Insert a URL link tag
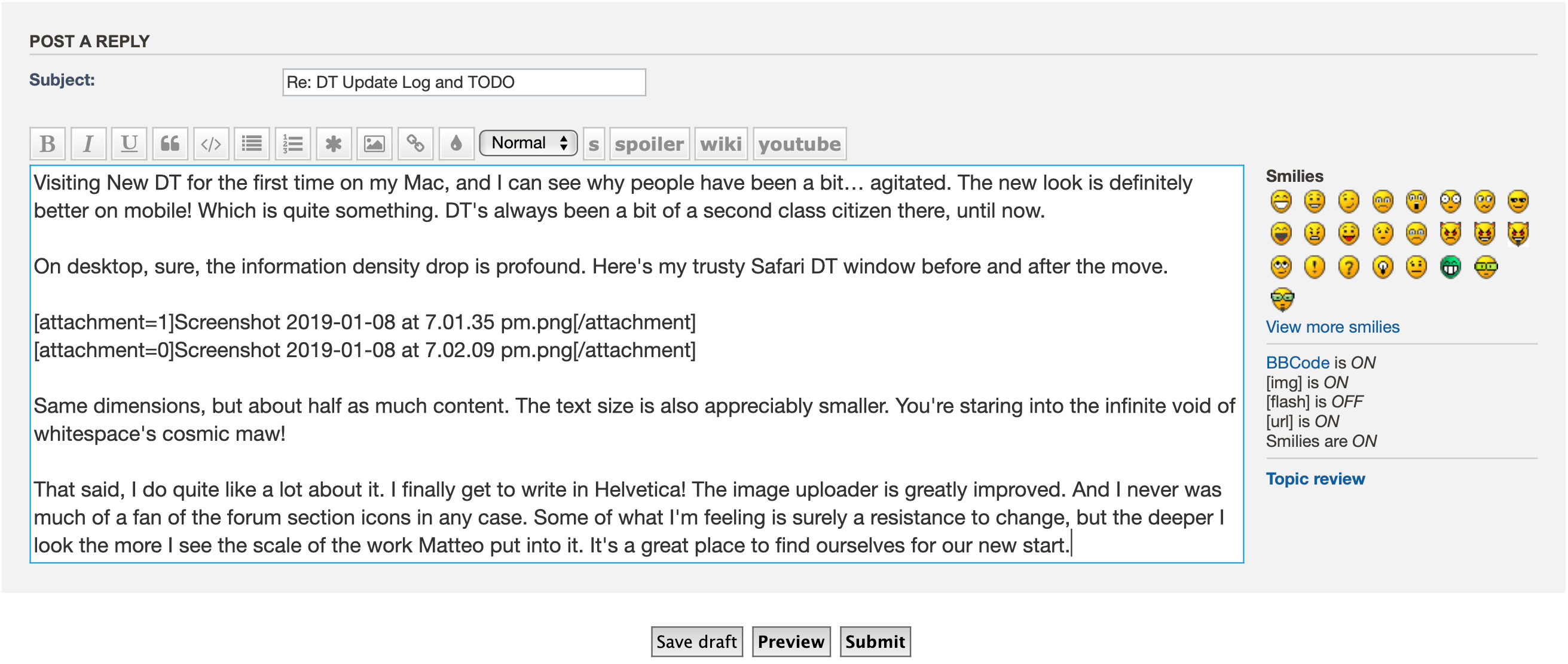1568x664 pixels. 415,144
